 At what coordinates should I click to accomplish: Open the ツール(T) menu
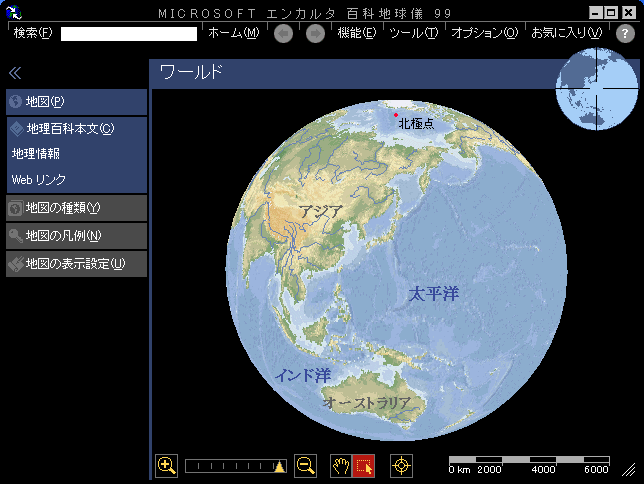pos(414,32)
